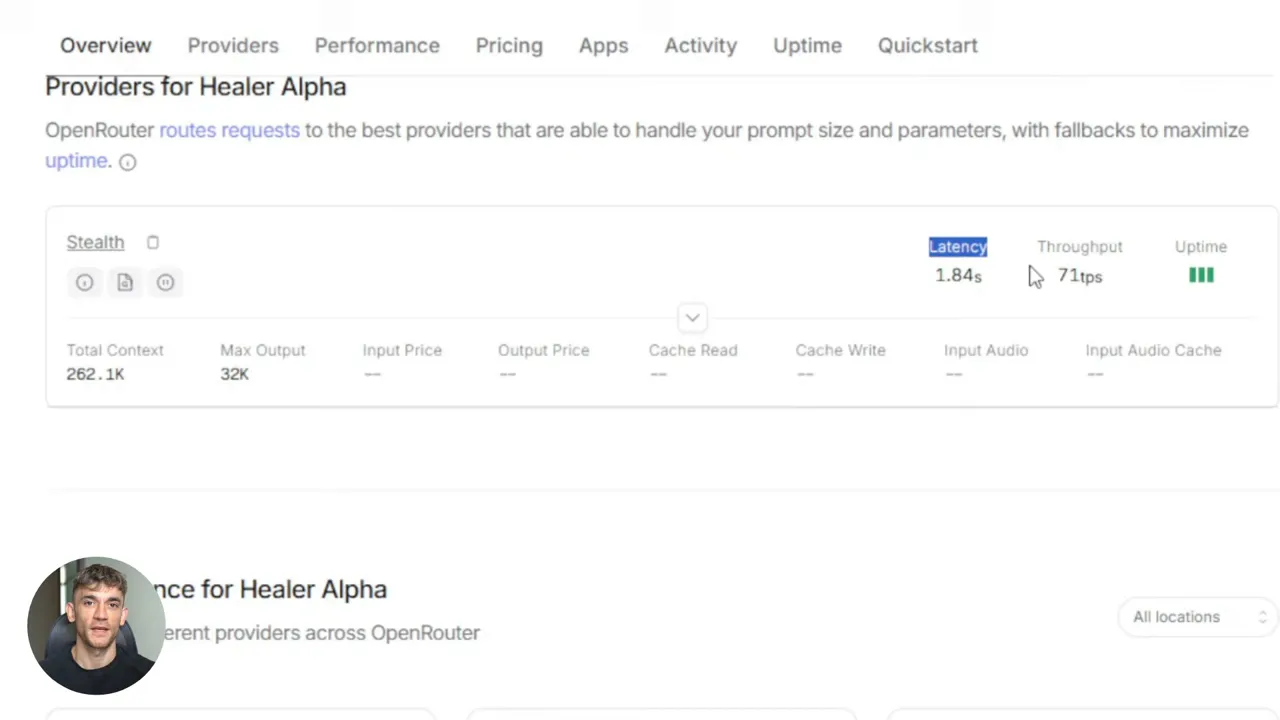The image size is (1280, 720).
Task: Click the 262.1K total context value
Action: click(x=95, y=374)
